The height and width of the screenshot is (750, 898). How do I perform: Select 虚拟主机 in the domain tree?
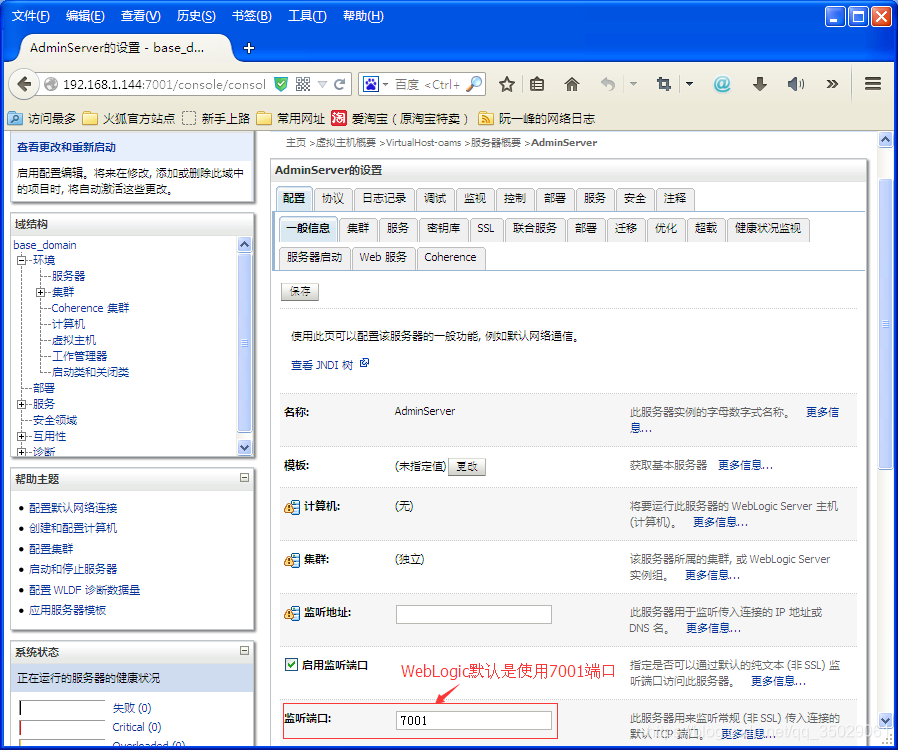click(x=74, y=340)
